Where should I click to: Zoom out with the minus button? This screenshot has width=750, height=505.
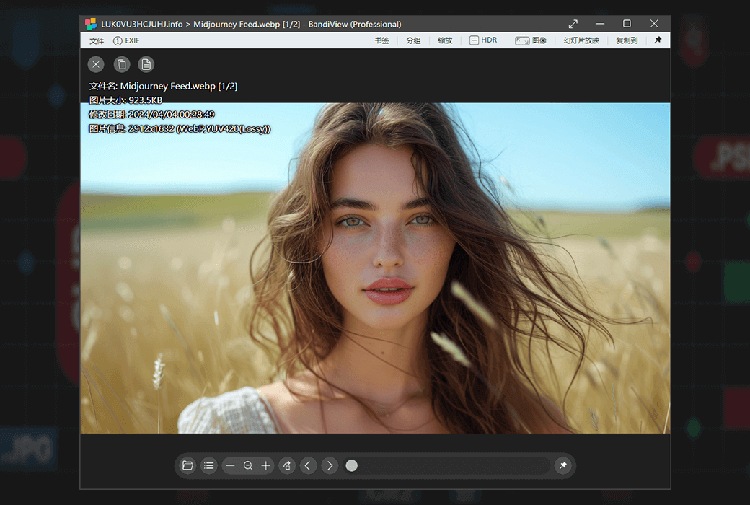click(231, 465)
